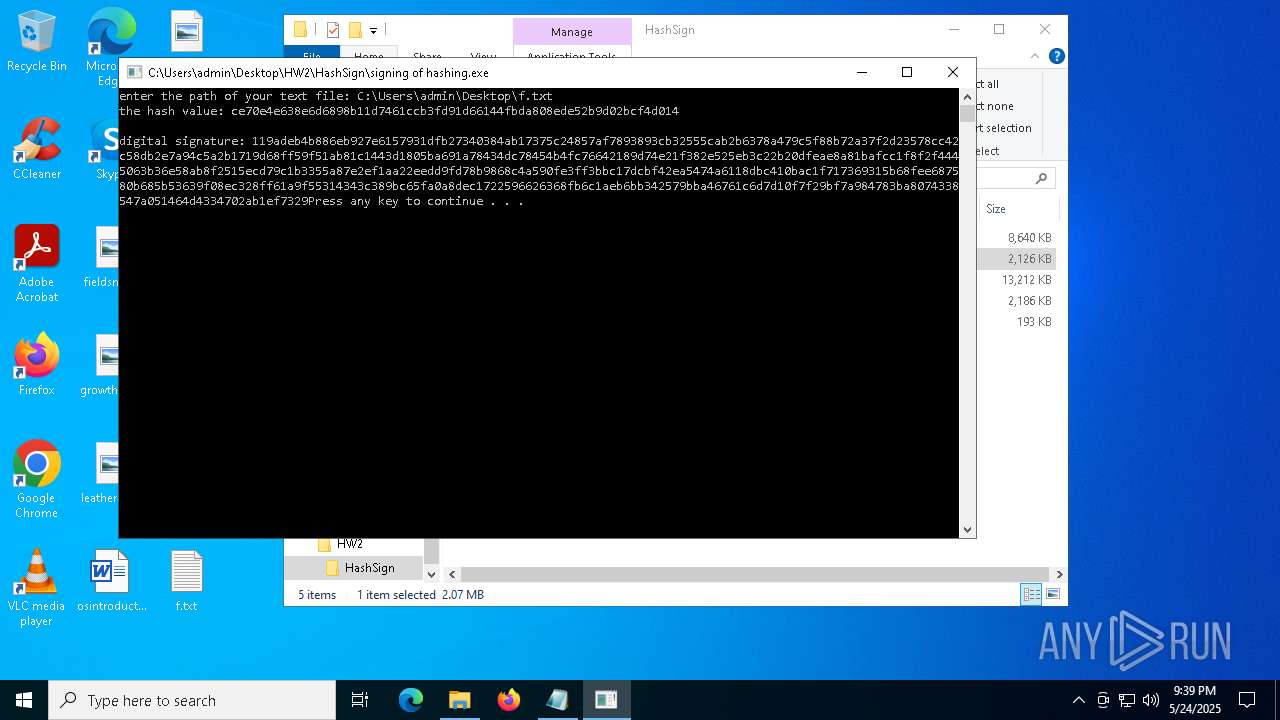The image size is (1280, 720).
Task: Click the New folder quick access icon
Action: click(x=354, y=30)
